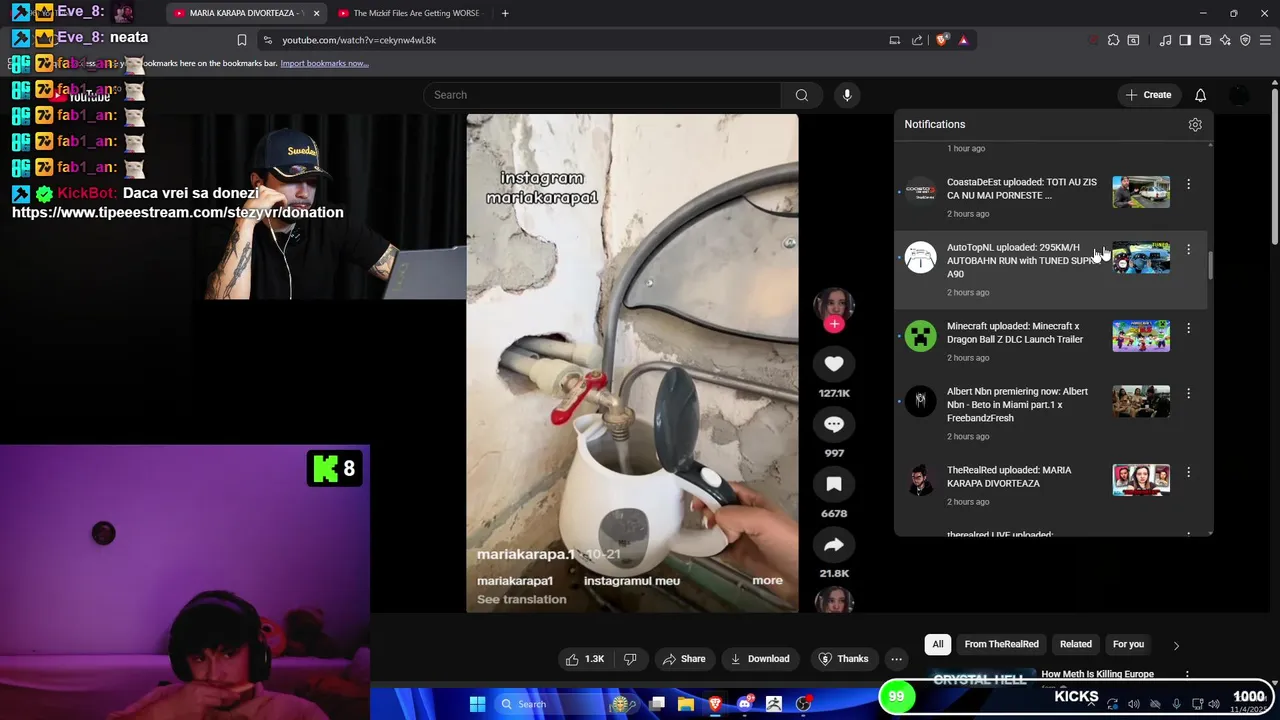
Task: Open the Albert Nbn premiere thumbnail
Action: click(1141, 401)
